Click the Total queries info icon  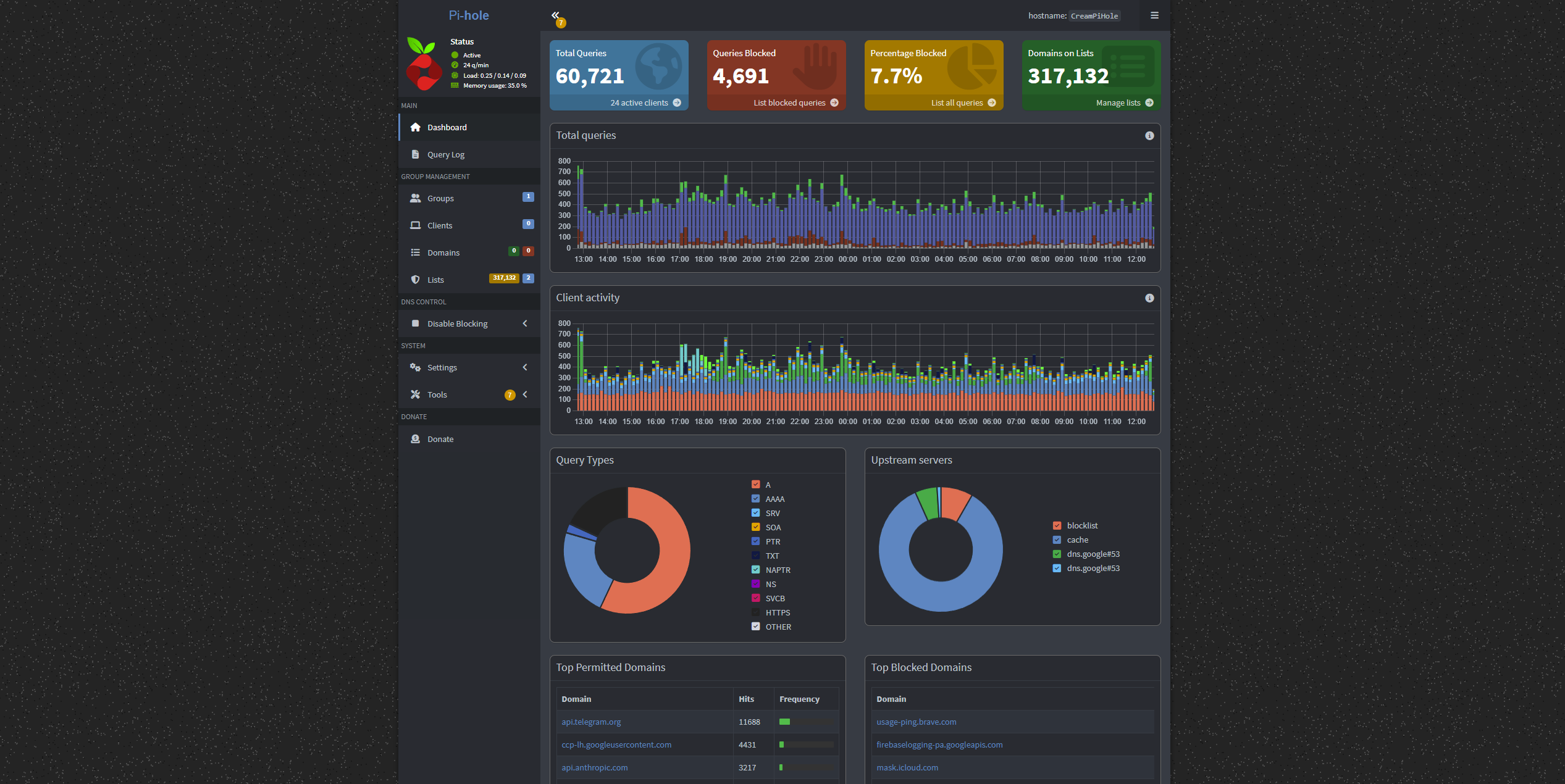(x=1149, y=136)
